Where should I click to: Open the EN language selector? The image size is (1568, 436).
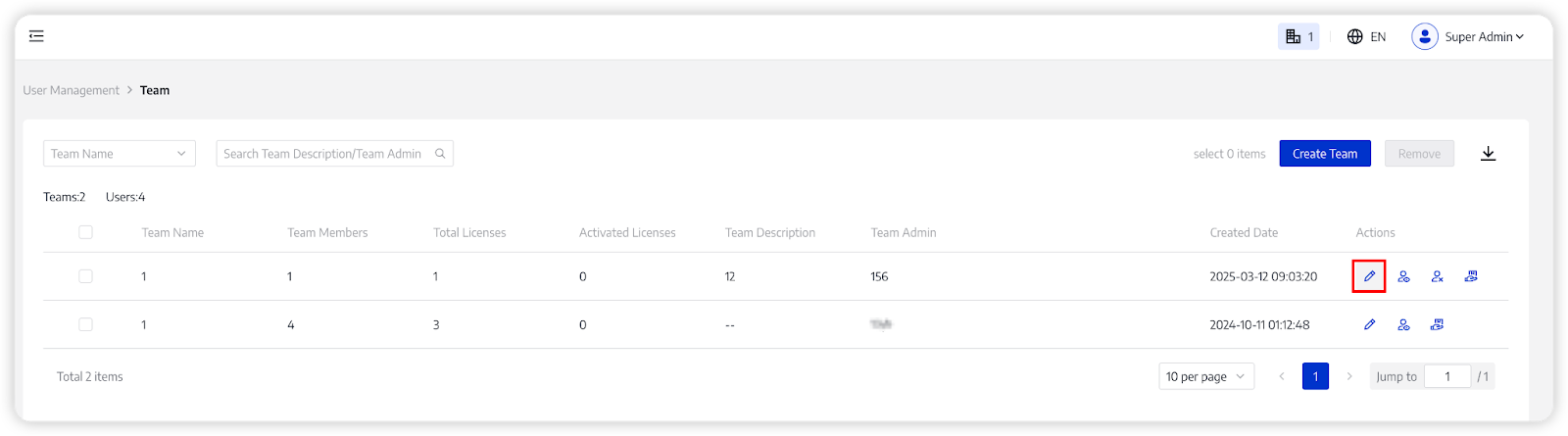coord(1366,36)
